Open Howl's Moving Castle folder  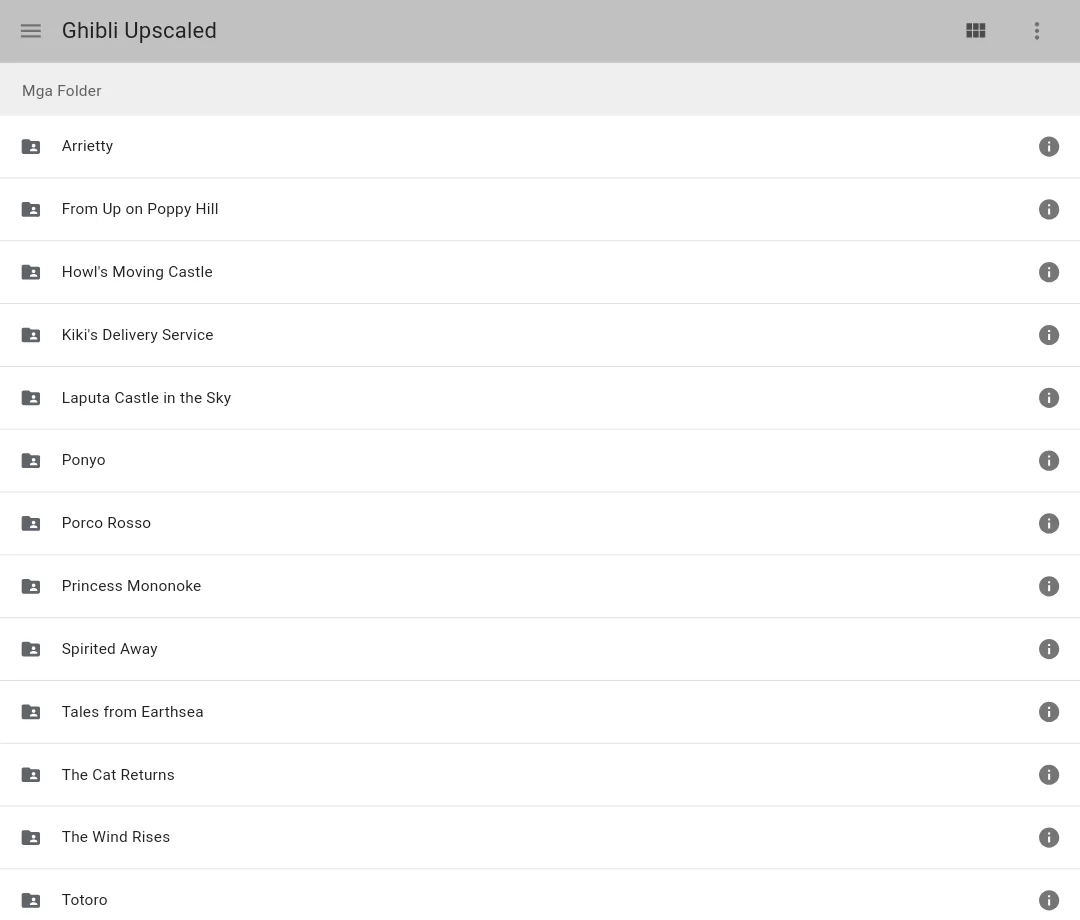point(540,272)
